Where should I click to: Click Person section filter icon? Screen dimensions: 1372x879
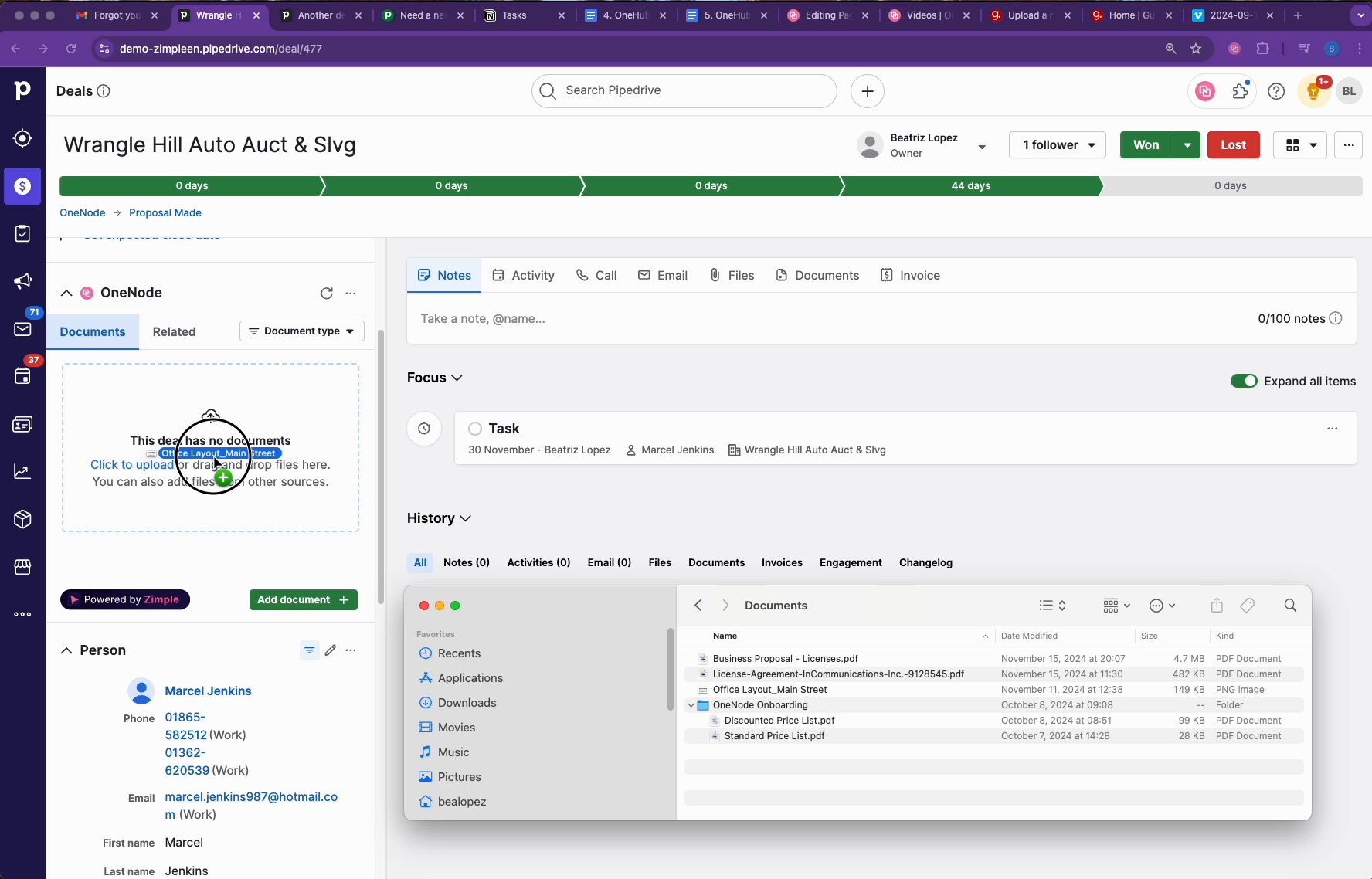pos(309,650)
